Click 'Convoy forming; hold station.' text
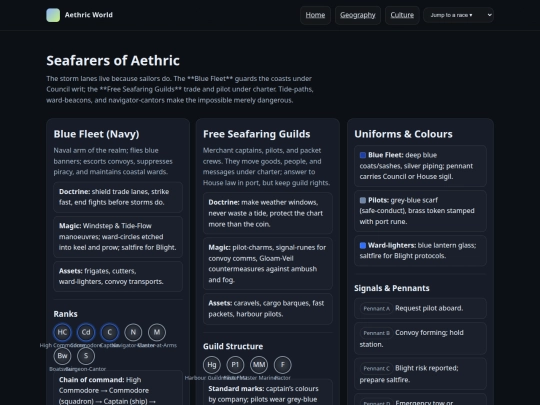This screenshot has width=540, height=405. coord(412,339)
